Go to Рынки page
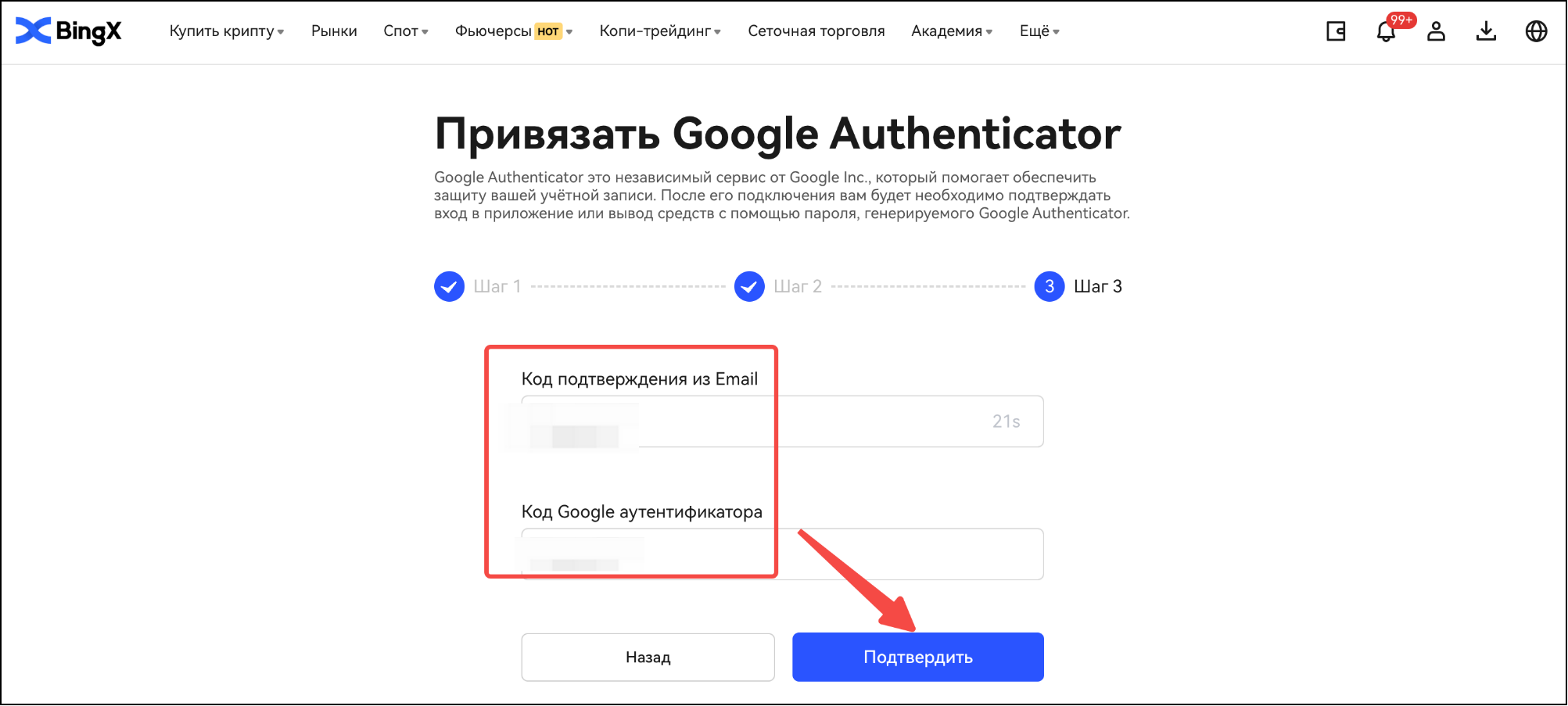Viewport: 1568px width, 706px height. 334,31
